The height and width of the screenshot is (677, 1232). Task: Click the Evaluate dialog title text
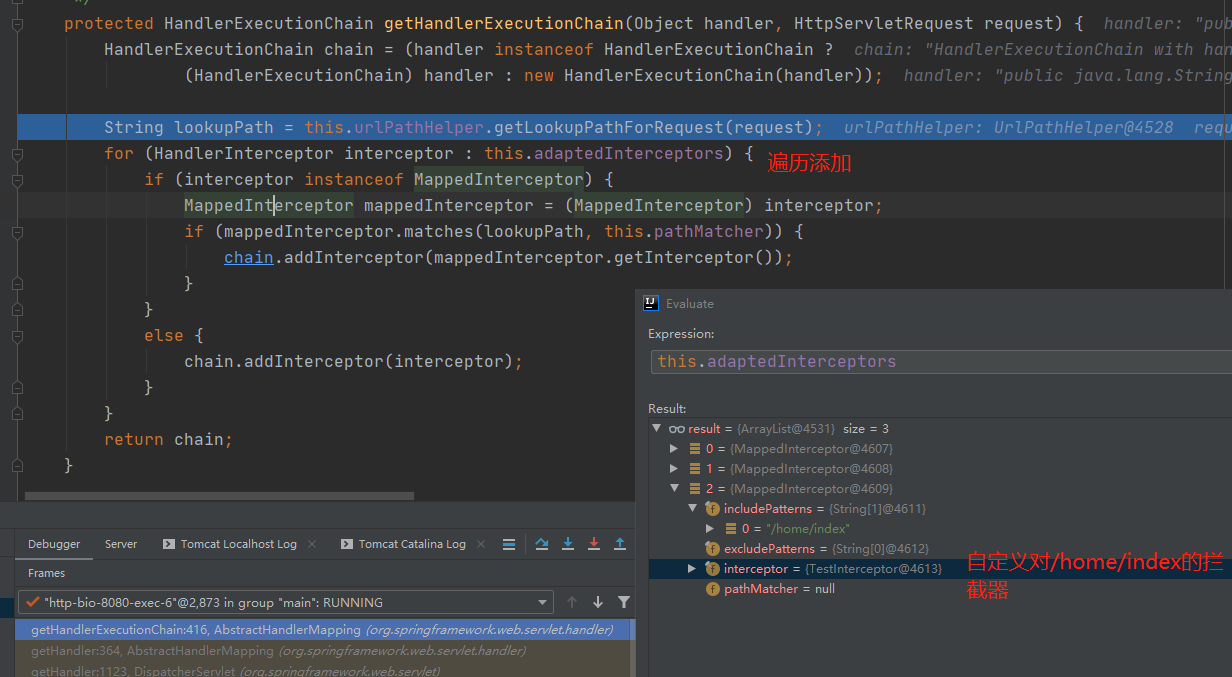[x=690, y=303]
